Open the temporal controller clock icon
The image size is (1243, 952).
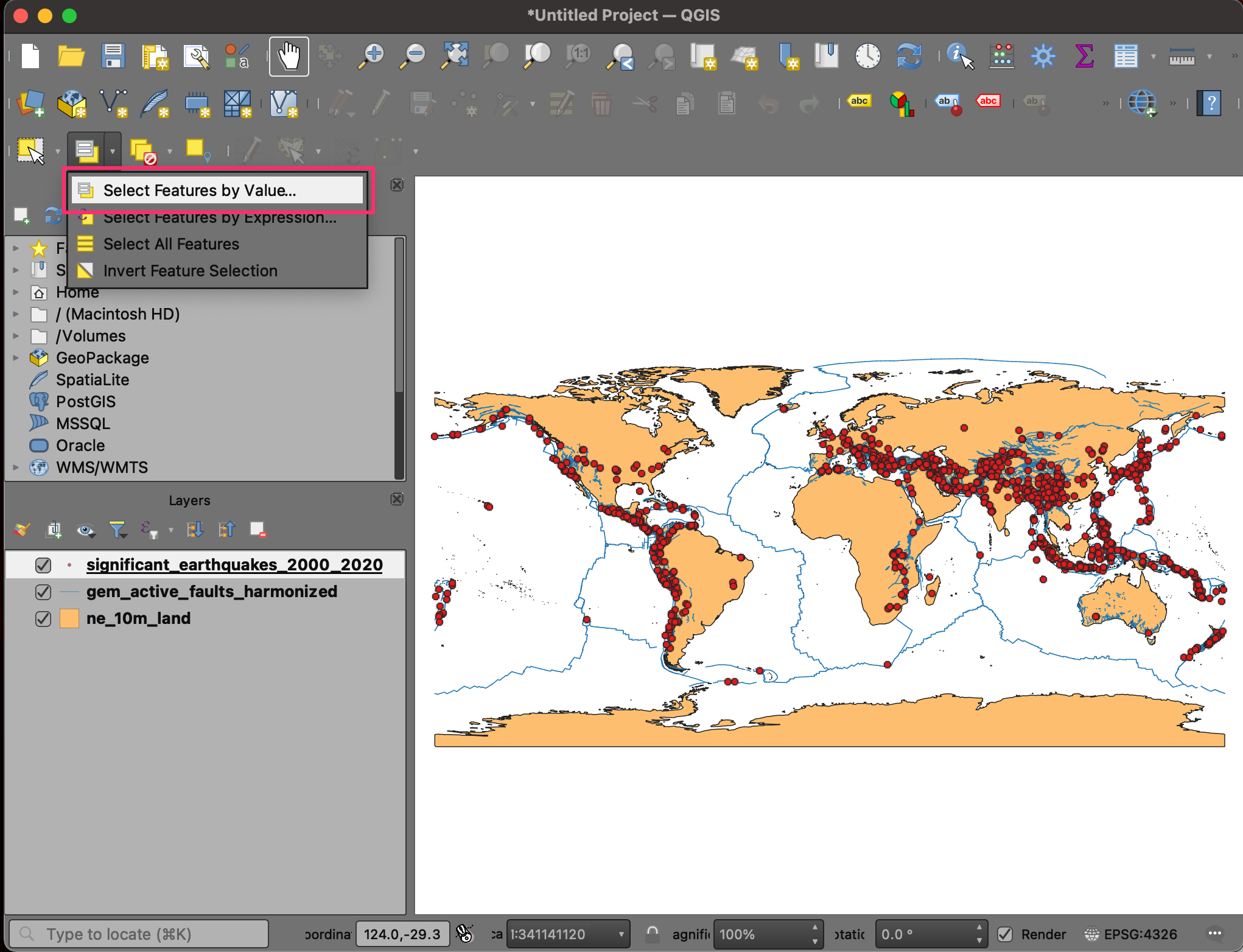(x=867, y=56)
